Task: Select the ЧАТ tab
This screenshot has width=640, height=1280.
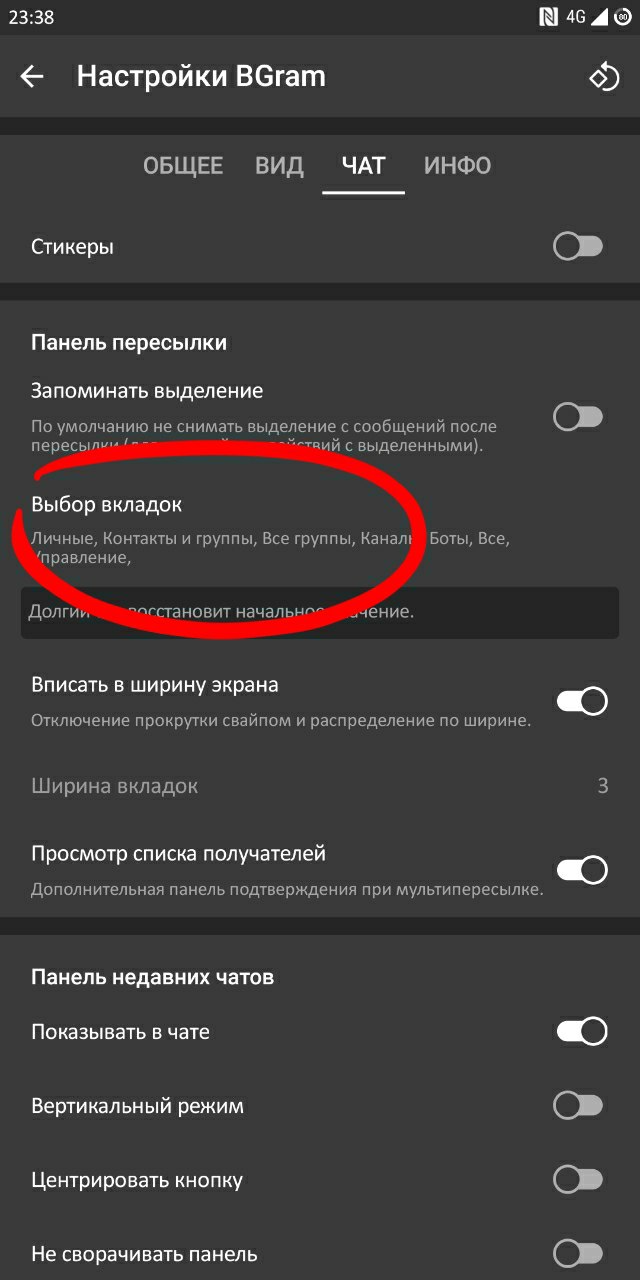Action: [363, 166]
